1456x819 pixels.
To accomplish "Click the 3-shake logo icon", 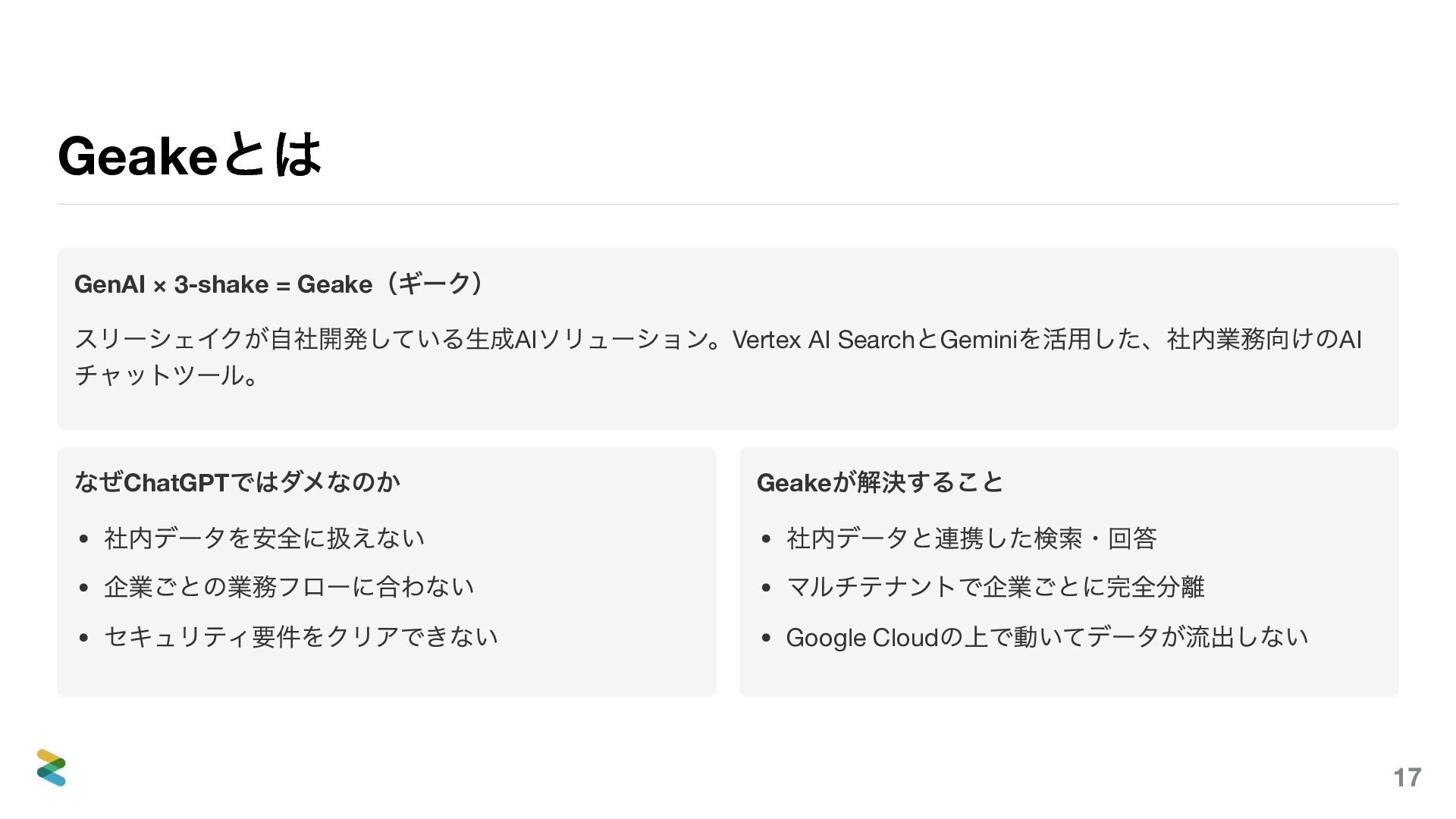I will (52, 767).
